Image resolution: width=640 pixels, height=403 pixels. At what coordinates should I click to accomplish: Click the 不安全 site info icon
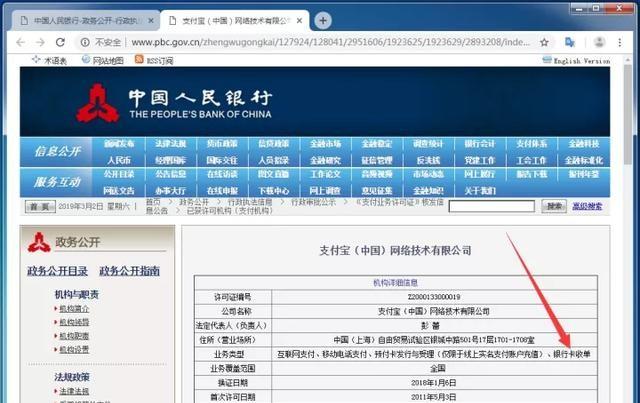pos(85,42)
